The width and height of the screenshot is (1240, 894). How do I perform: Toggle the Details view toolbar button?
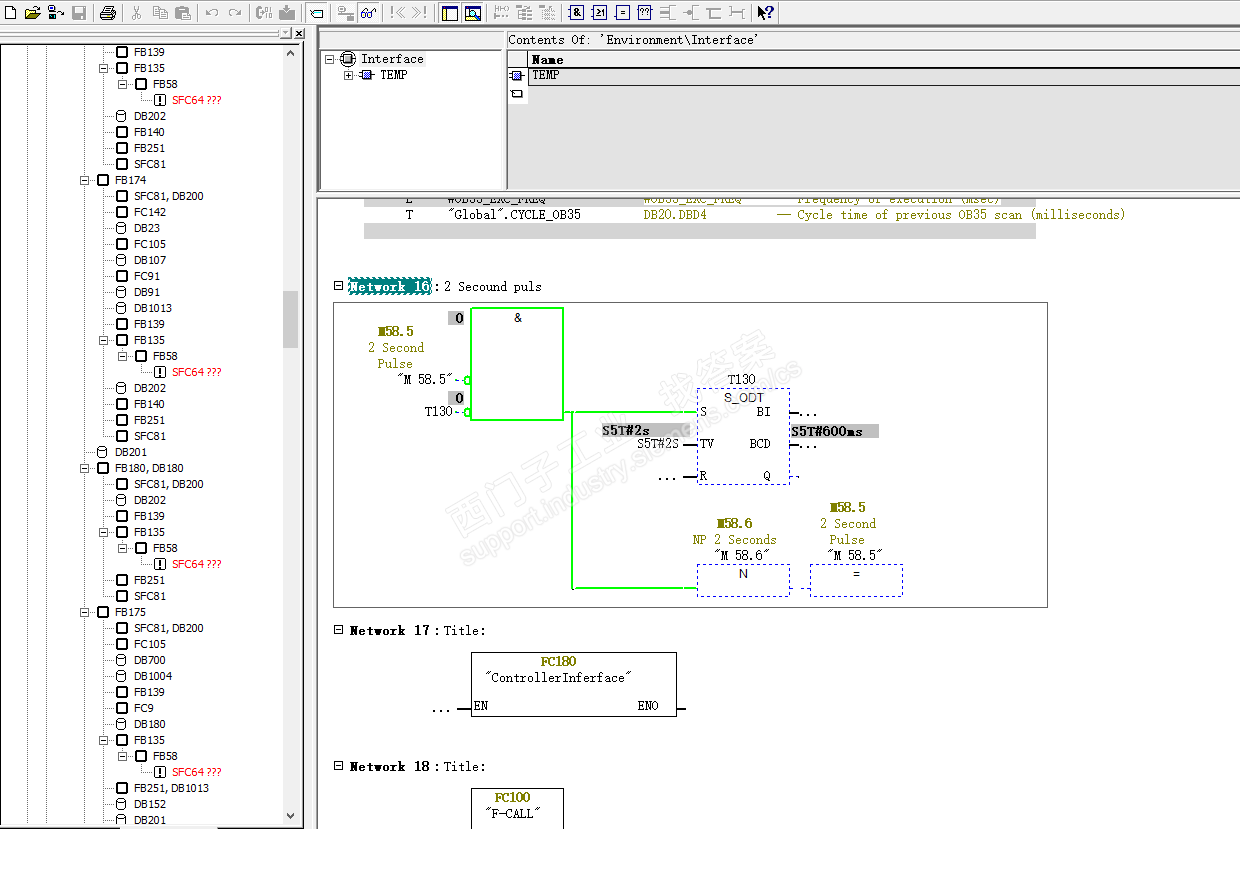tap(473, 13)
